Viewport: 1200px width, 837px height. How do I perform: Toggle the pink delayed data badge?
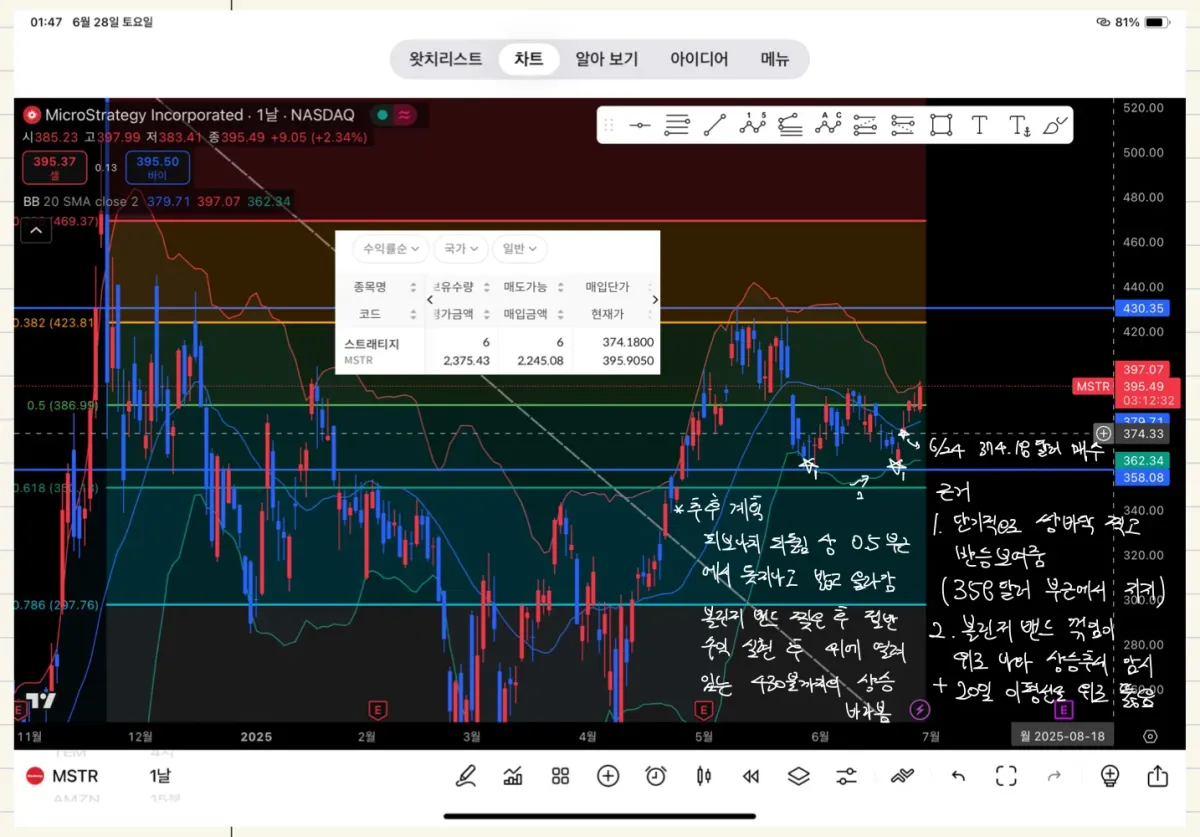click(404, 115)
